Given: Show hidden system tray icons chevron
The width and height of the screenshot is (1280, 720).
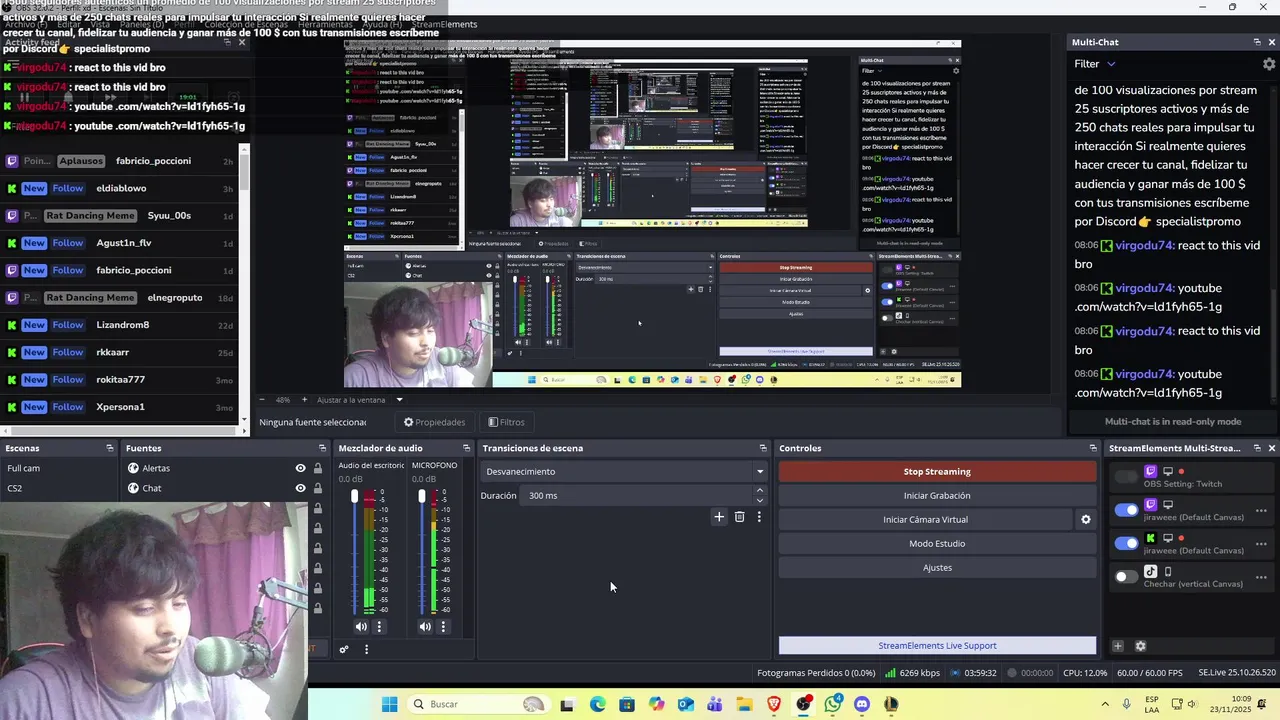Looking at the screenshot, I should coord(1105,704).
